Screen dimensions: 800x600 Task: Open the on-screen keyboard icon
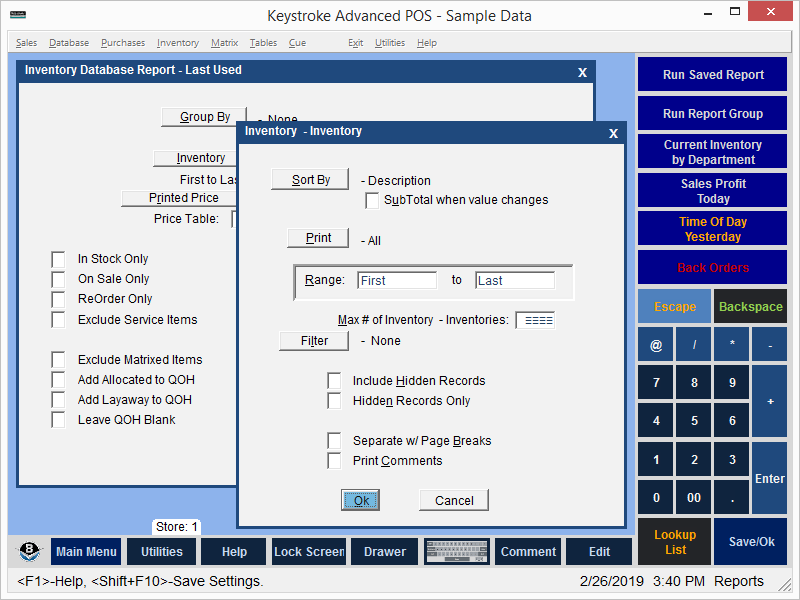[457, 552]
